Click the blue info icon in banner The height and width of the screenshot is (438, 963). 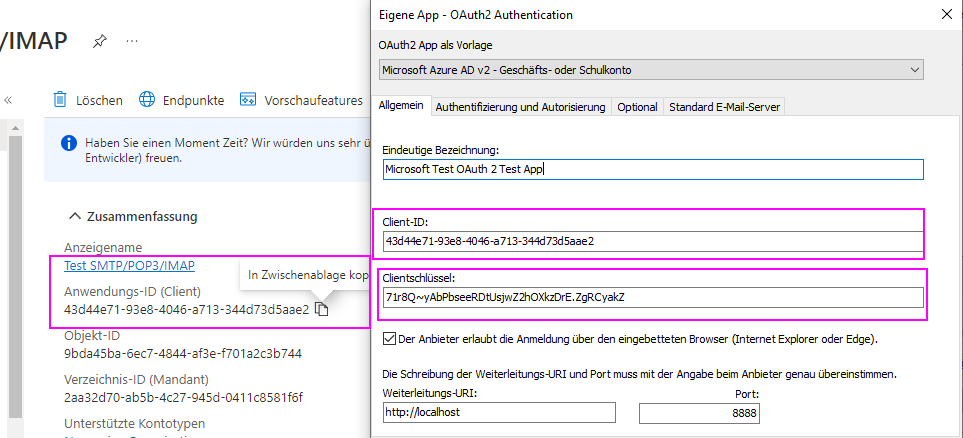69,144
